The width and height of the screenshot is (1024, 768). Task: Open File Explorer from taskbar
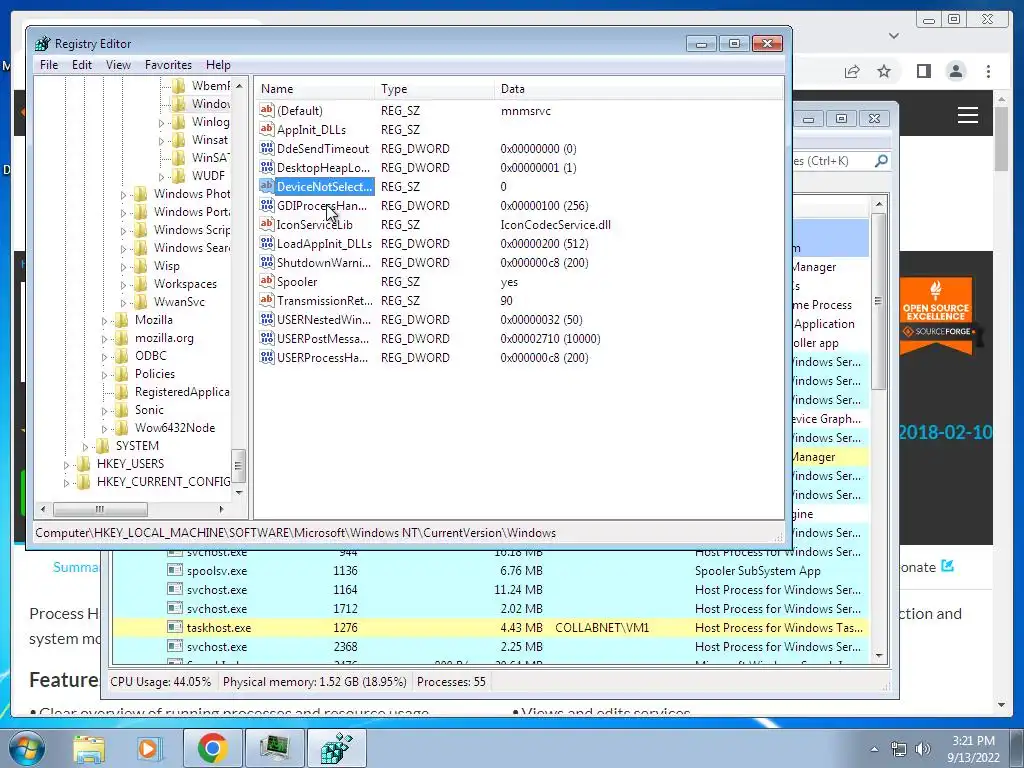pos(89,748)
